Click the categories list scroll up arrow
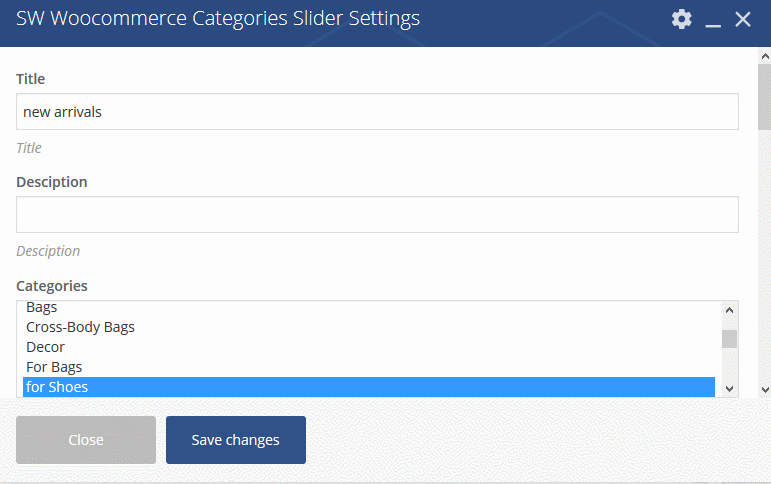771x484 pixels. 730,310
